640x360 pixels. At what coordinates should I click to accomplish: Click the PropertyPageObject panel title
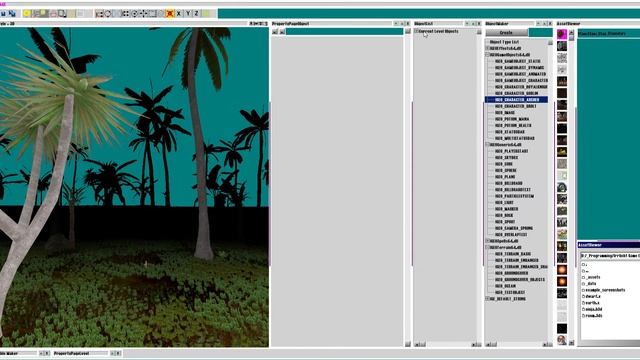point(291,24)
